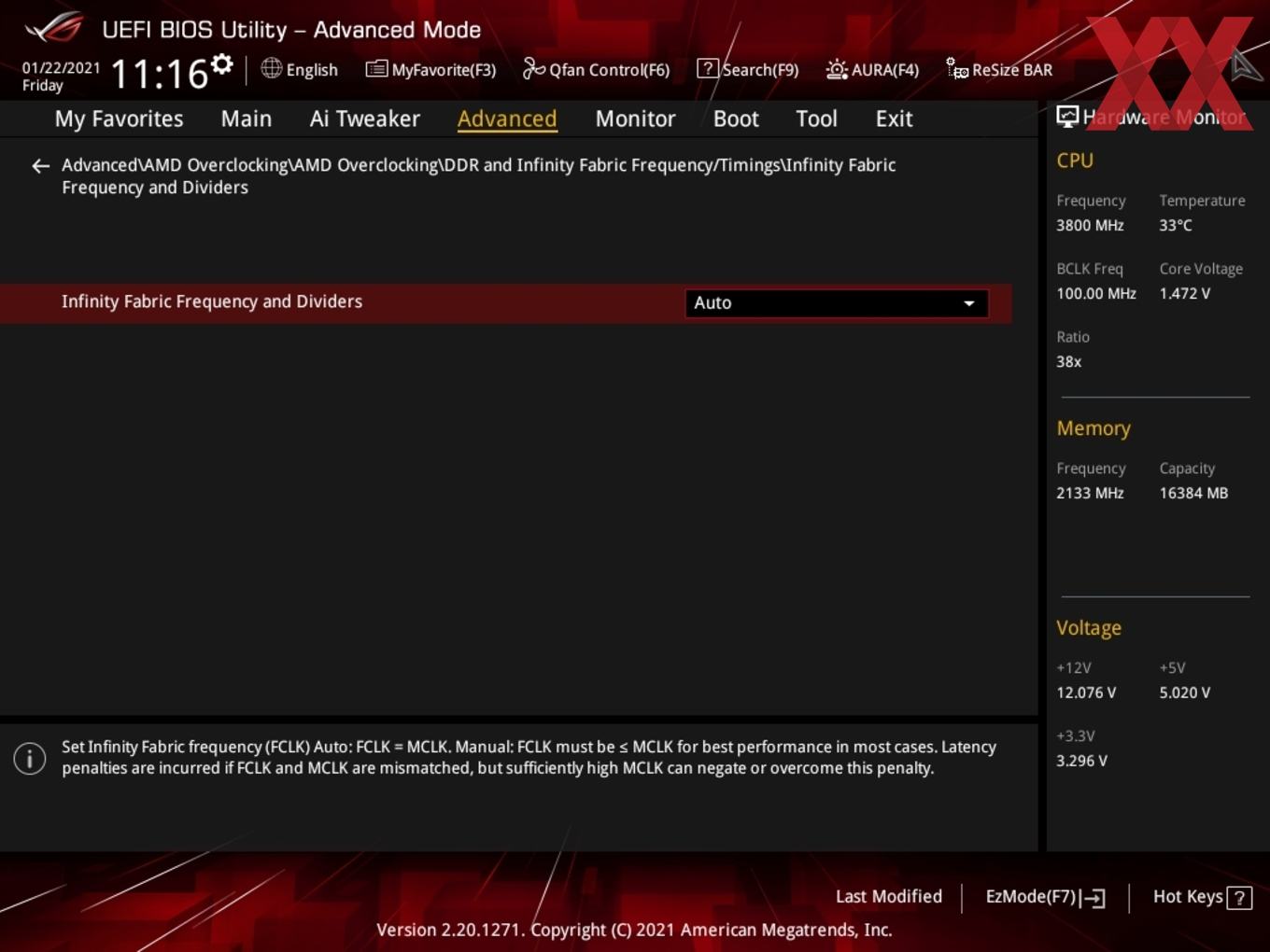Open MyFavorite list icon
The width and height of the screenshot is (1270, 952).
pos(376,69)
